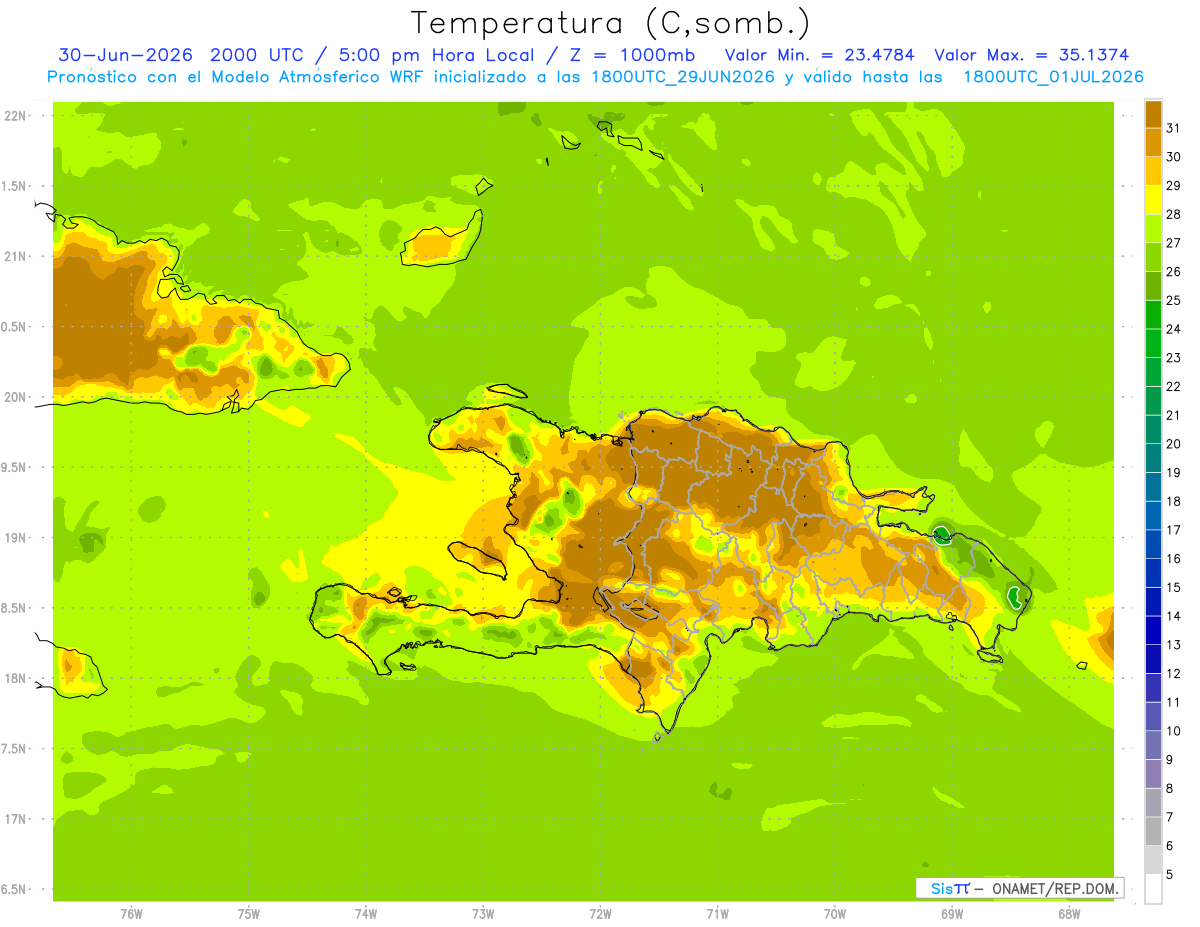The width and height of the screenshot is (1200, 927).
Task: Click the '76W' longitude axis label
Action: click(131, 914)
